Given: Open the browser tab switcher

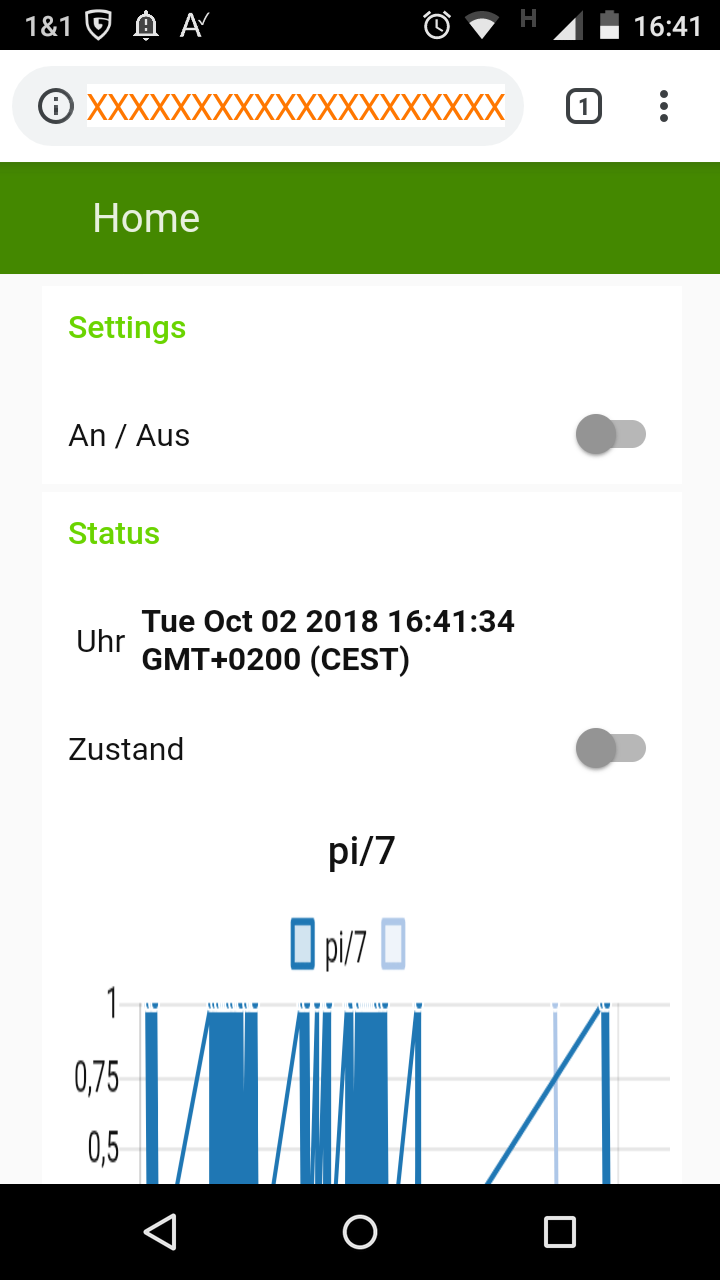Looking at the screenshot, I should 584,106.
